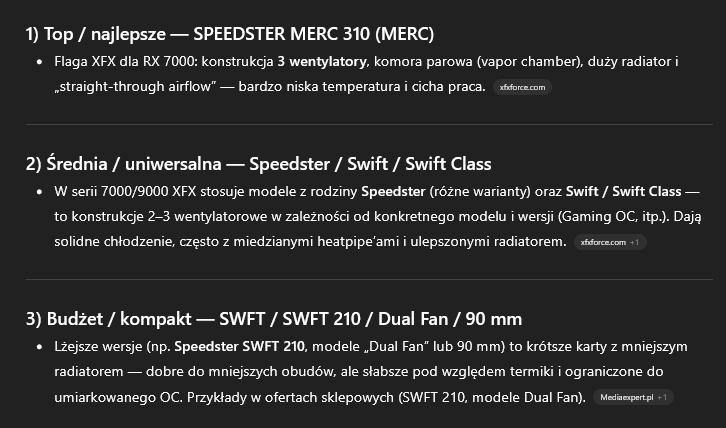The image size is (726, 428).
Task: Click the bullet point before "Lżejsze wersje"
Action: pyautogui.click(x=38, y=347)
